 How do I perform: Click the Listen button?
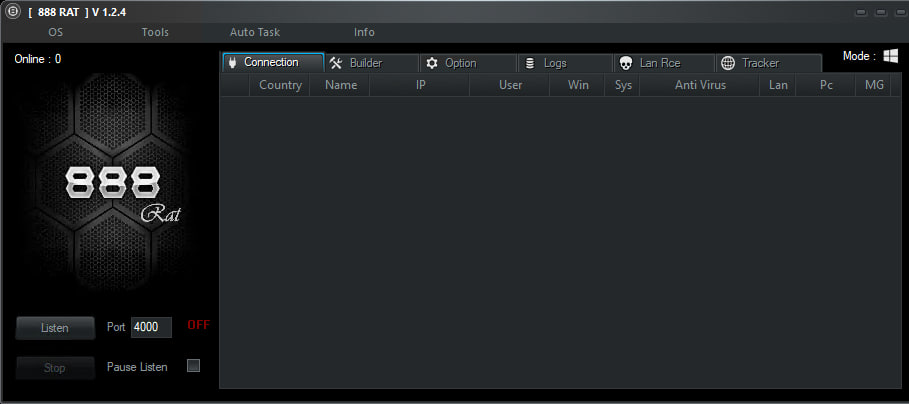click(x=55, y=328)
